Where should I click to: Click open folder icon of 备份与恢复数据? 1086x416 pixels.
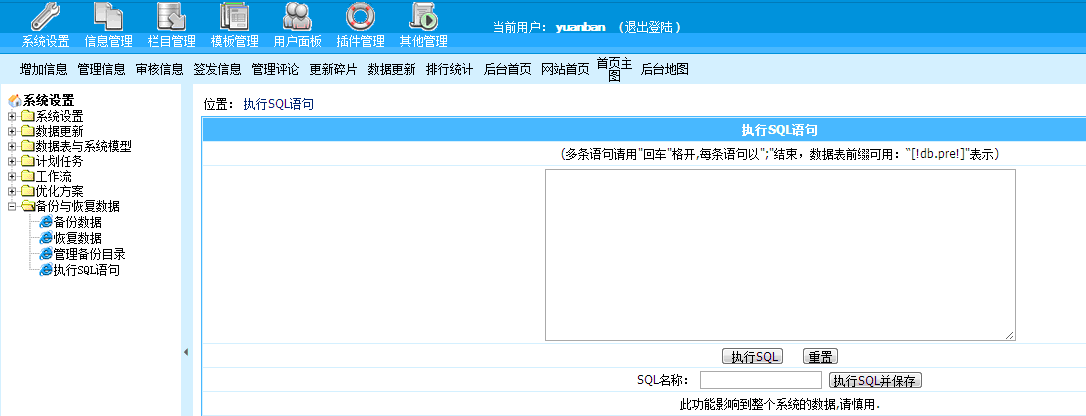point(28,206)
